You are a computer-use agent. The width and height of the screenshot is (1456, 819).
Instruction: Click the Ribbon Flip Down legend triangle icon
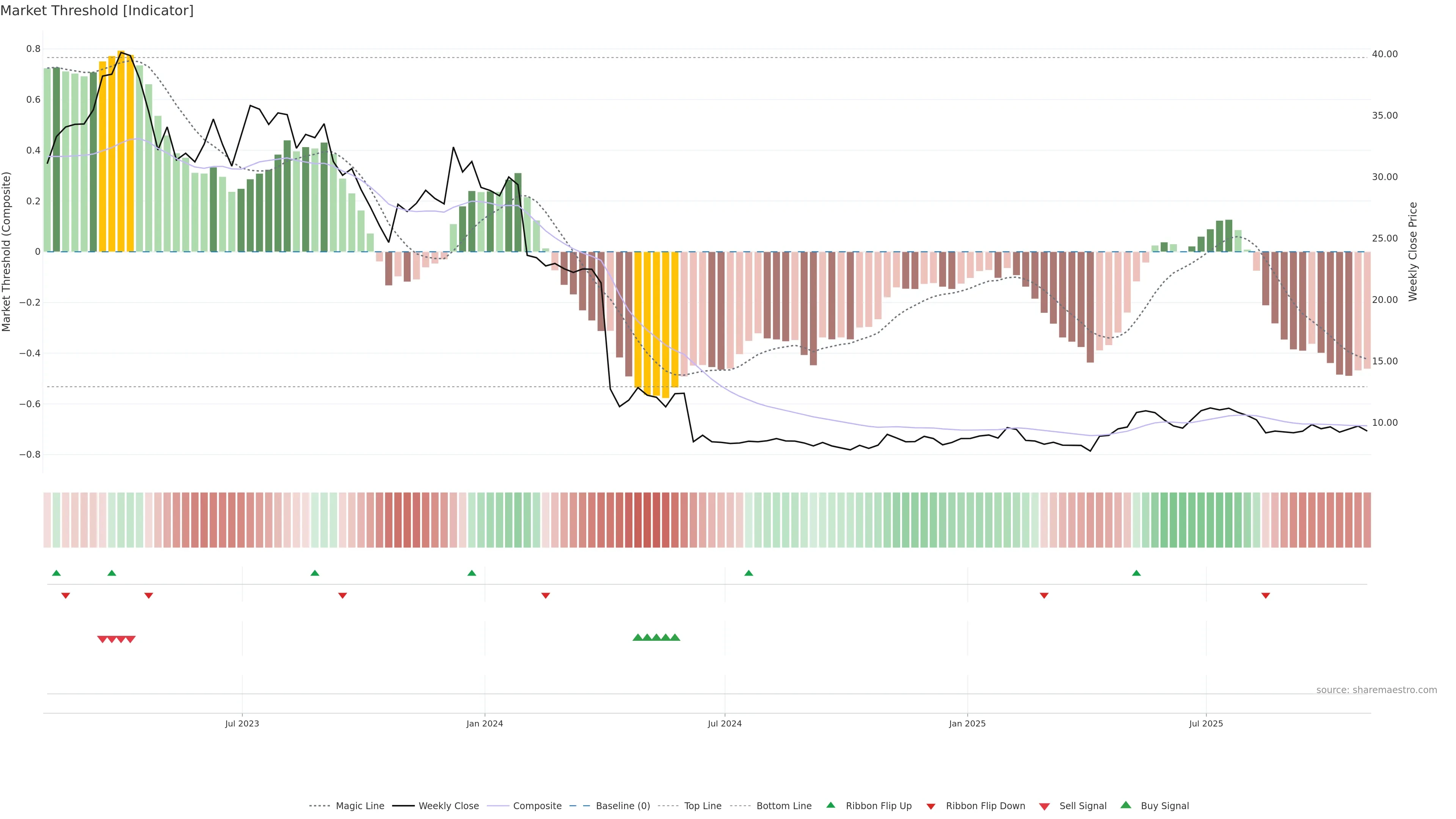tap(931, 806)
